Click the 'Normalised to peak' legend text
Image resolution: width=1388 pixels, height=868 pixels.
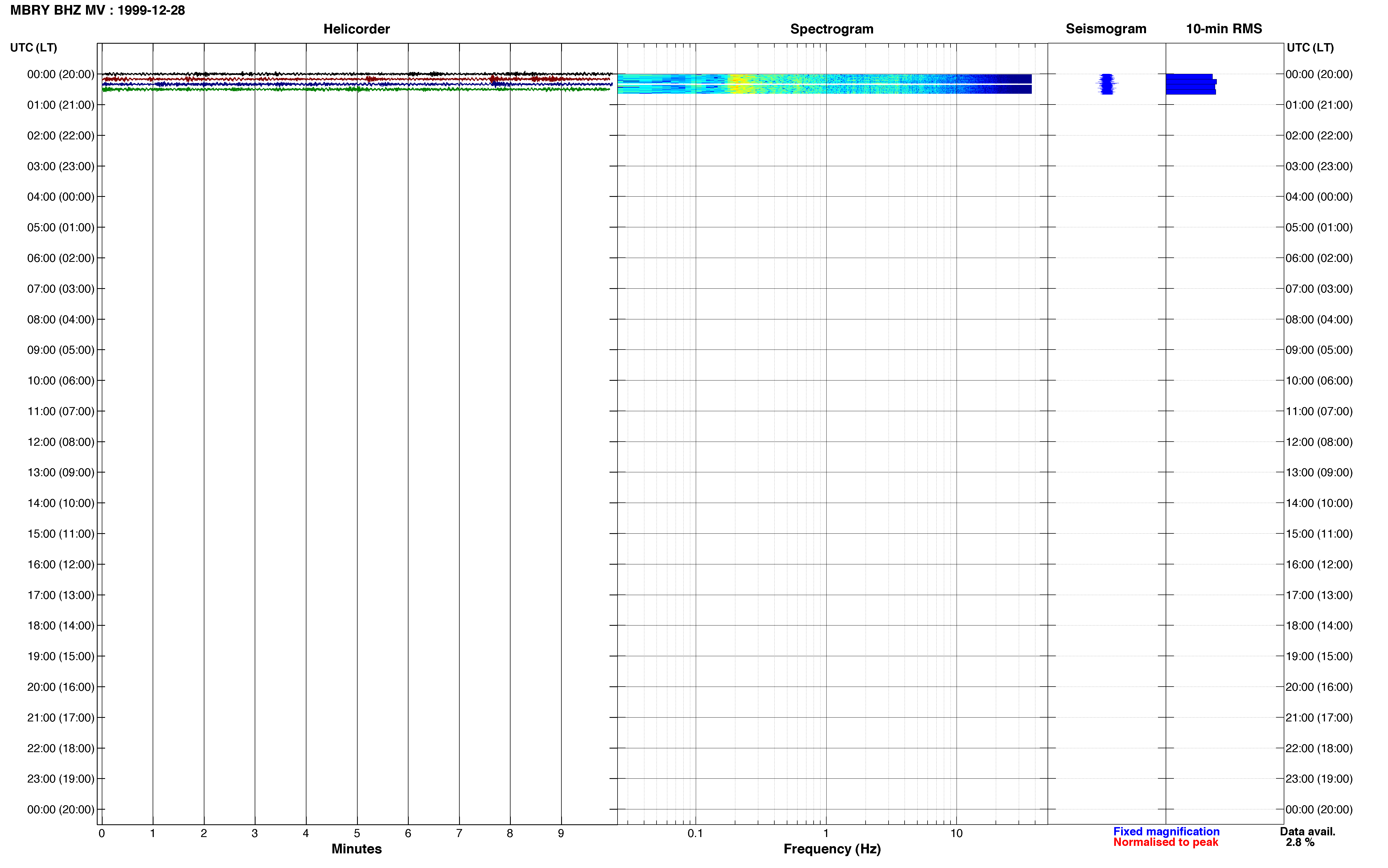pos(1165,842)
